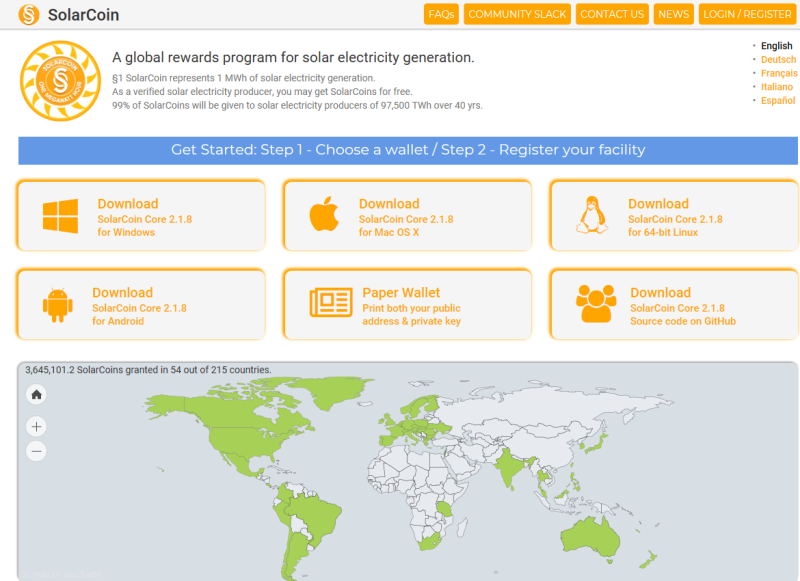Click the Get Started blue banner
Image resolution: width=800 pixels, height=581 pixels.
coord(408,150)
